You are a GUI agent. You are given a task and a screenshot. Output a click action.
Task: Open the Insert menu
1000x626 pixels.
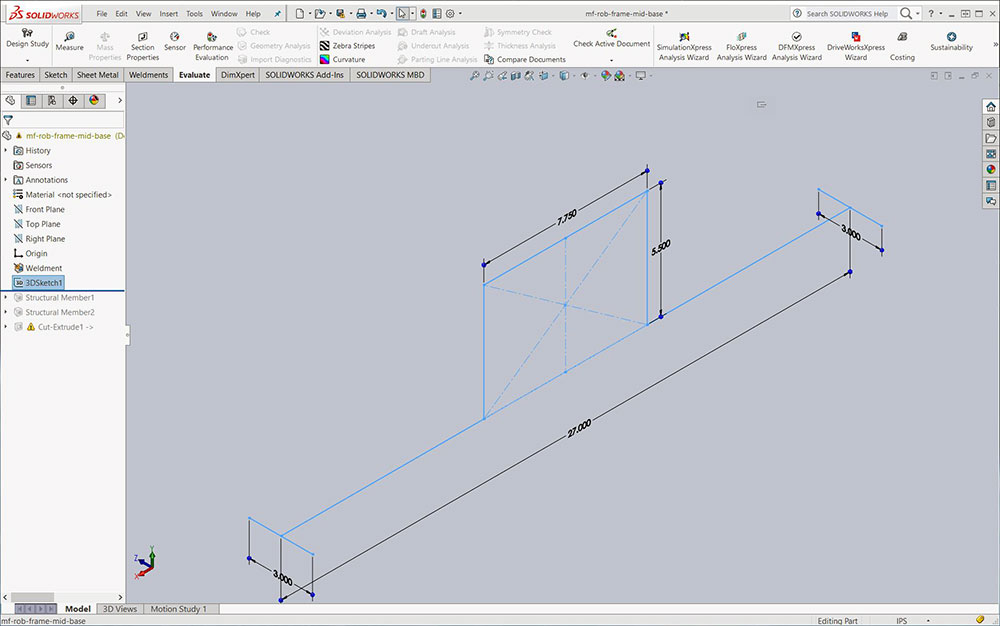[x=168, y=14]
